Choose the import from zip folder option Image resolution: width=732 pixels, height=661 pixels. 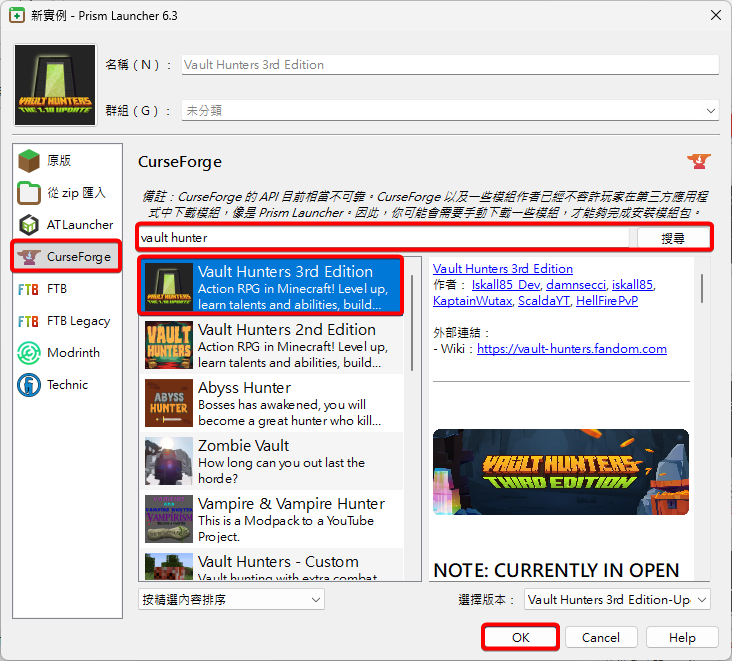[67, 193]
